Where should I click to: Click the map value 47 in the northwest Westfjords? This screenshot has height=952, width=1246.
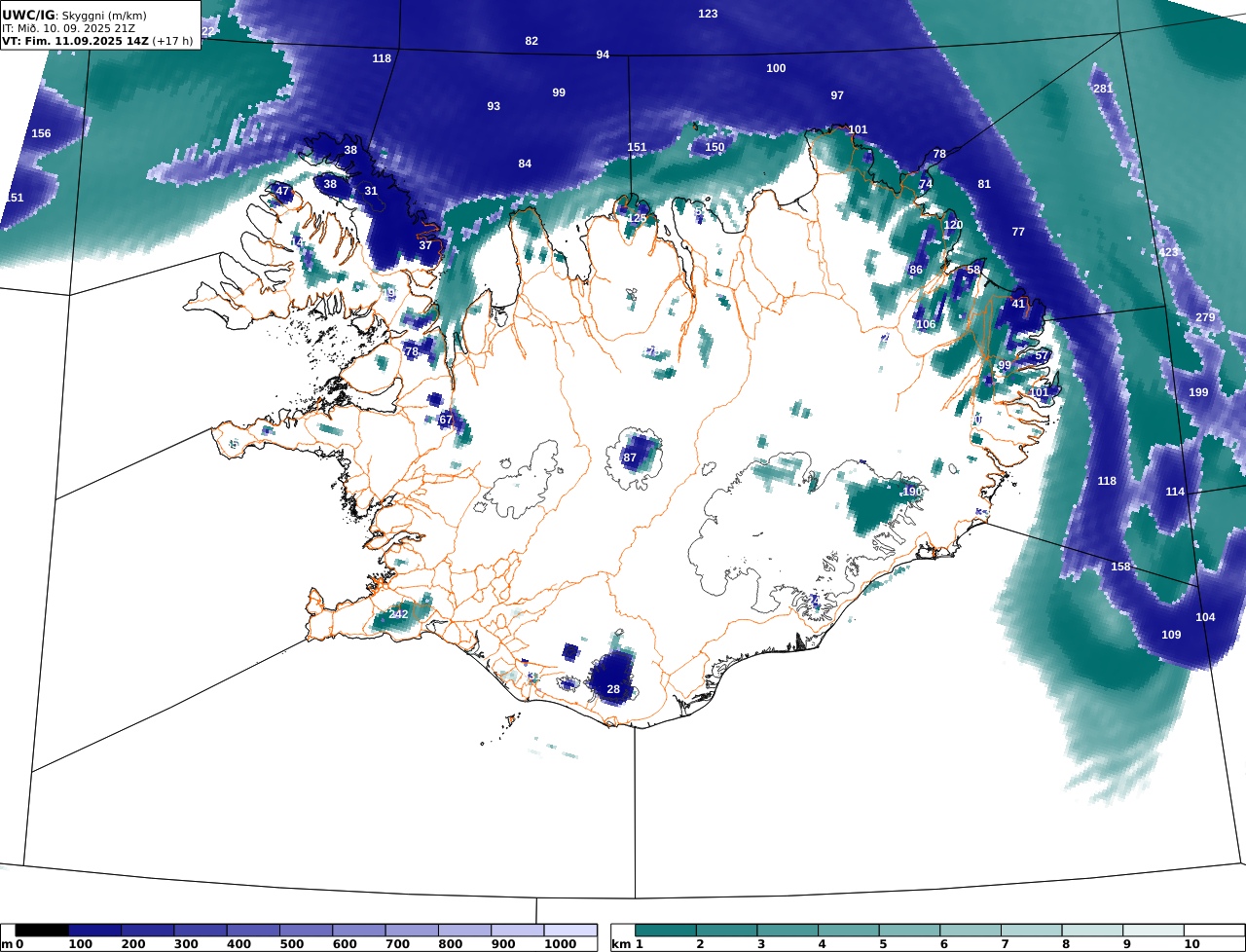click(x=282, y=191)
